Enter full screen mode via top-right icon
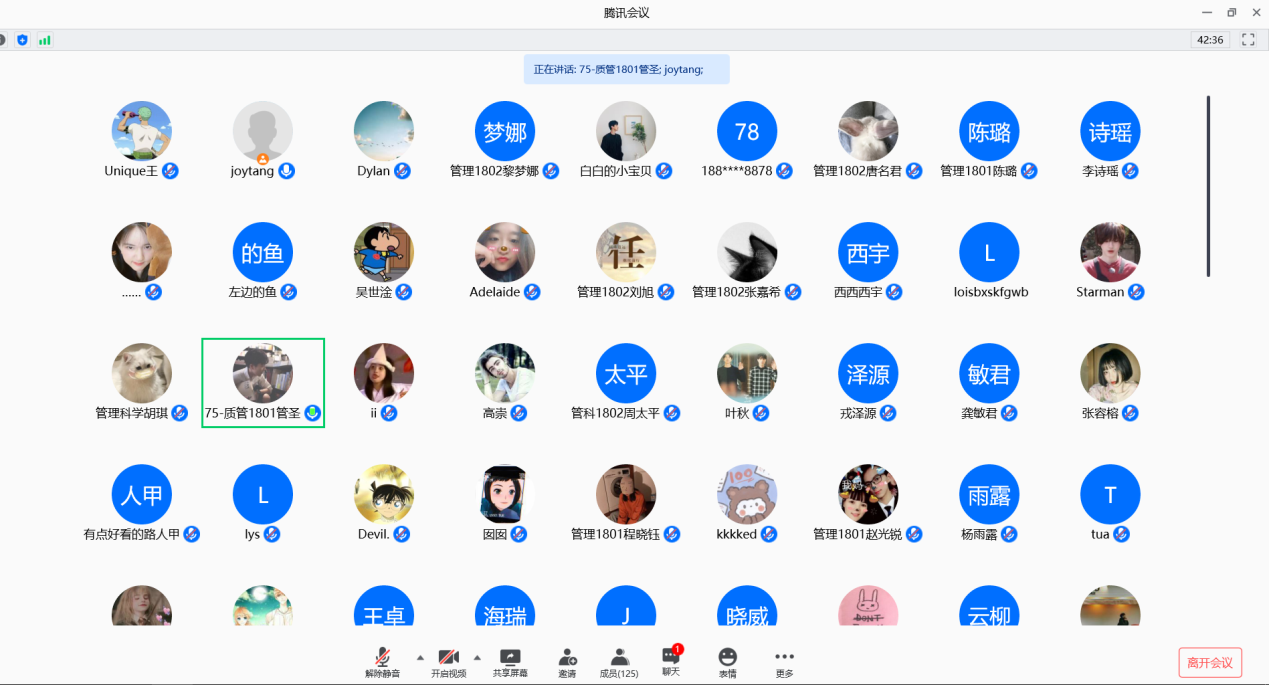The height and width of the screenshot is (685, 1269). pyautogui.click(x=1248, y=40)
